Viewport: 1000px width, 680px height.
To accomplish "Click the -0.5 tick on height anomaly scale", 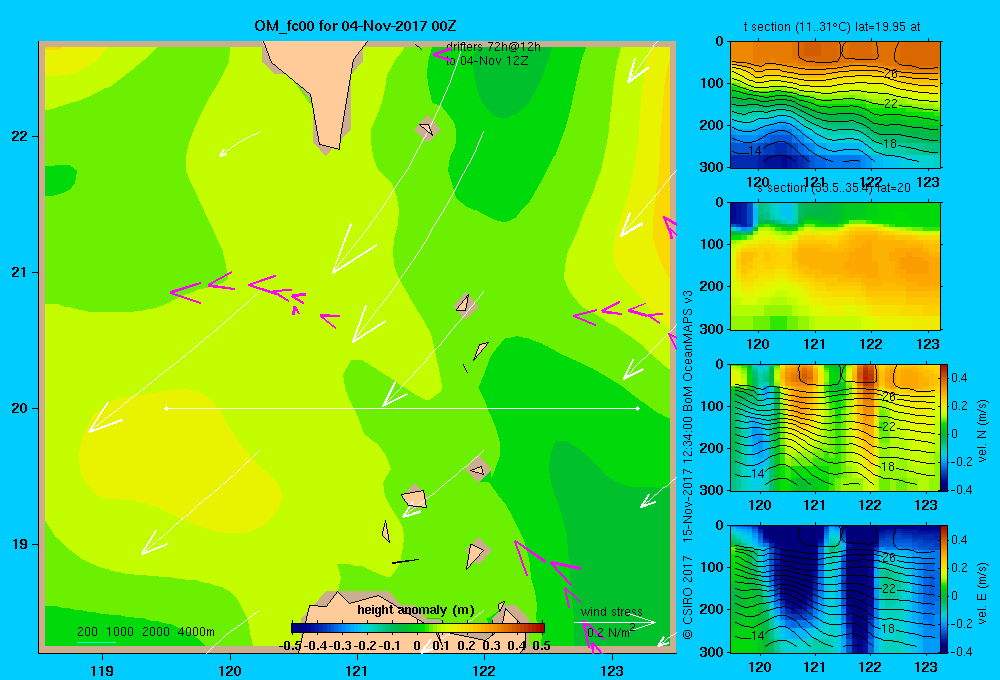I will (x=290, y=646).
